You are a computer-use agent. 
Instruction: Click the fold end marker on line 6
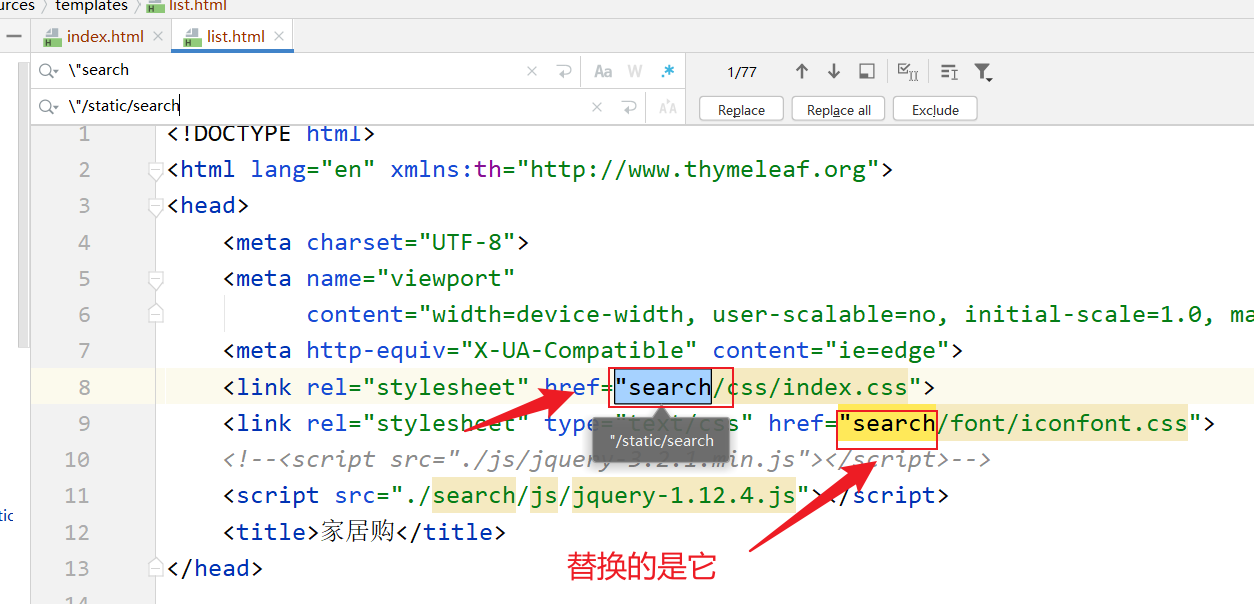pos(155,314)
